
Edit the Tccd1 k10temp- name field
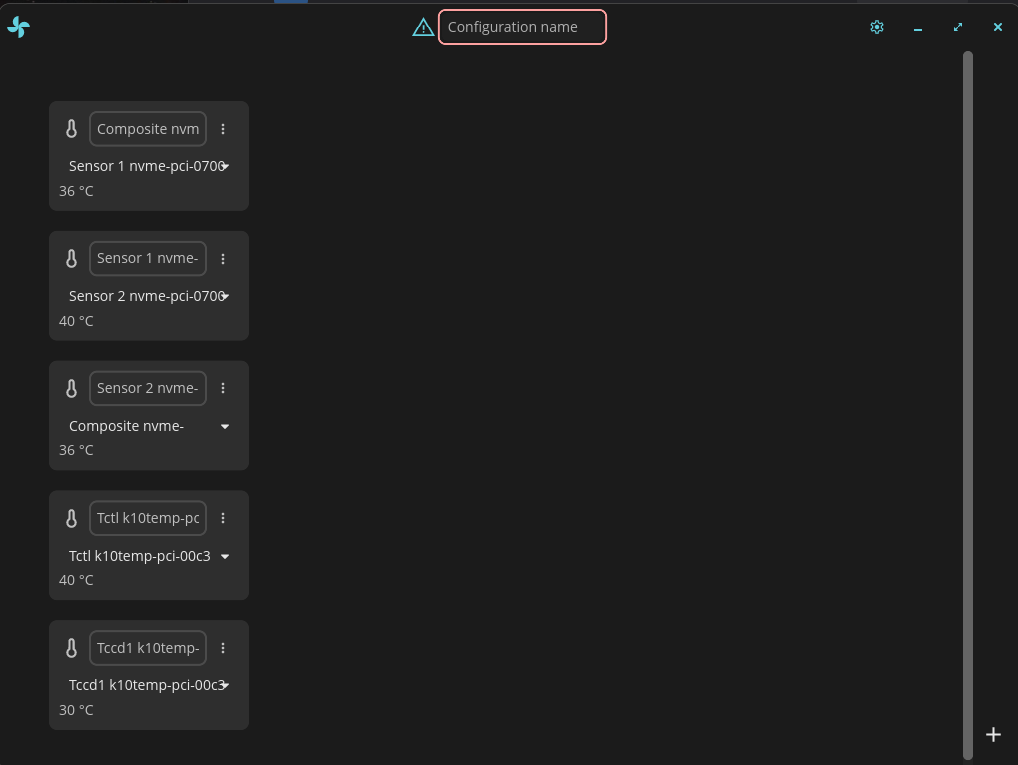(x=148, y=647)
